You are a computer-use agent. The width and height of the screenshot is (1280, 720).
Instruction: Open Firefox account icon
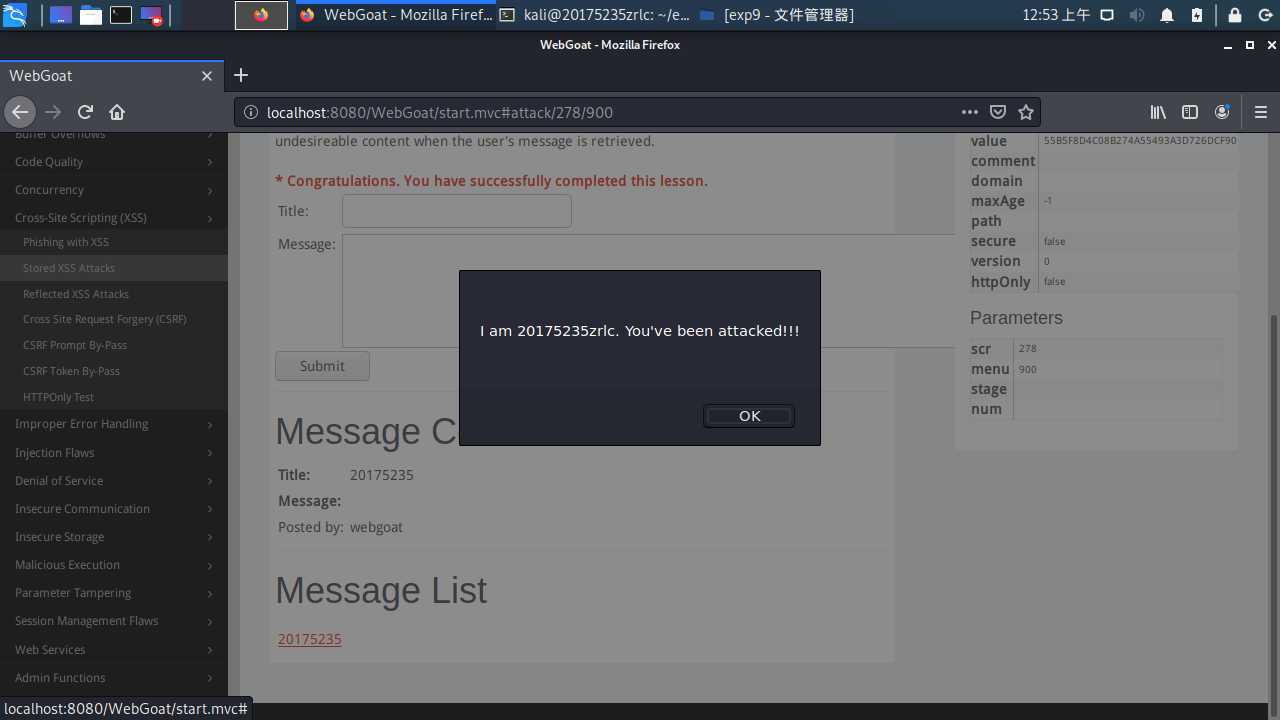pyautogui.click(x=1222, y=113)
